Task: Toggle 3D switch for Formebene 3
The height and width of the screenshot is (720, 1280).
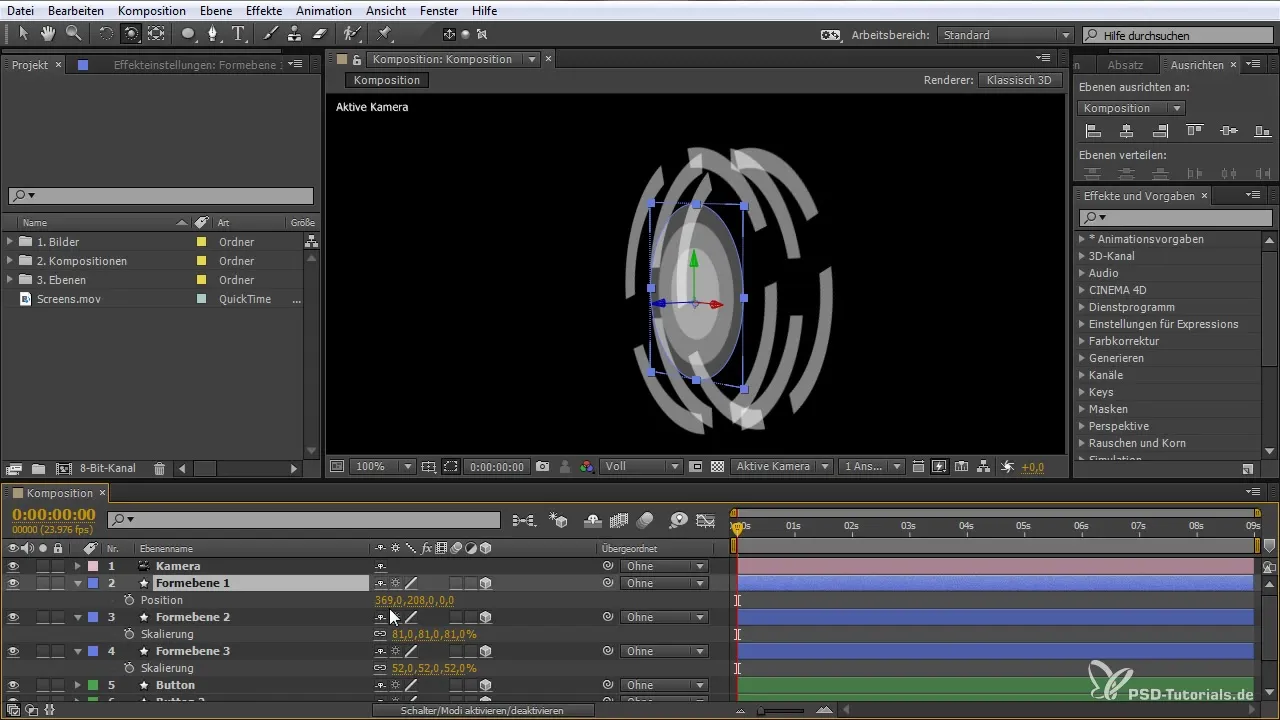Action: point(485,651)
